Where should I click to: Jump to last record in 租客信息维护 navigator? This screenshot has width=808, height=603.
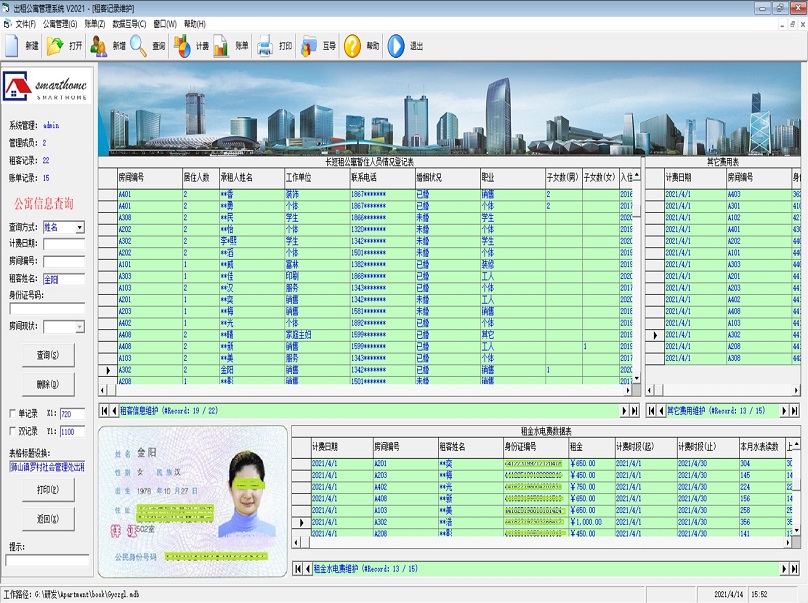pyautogui.click(x=634, y=411)
